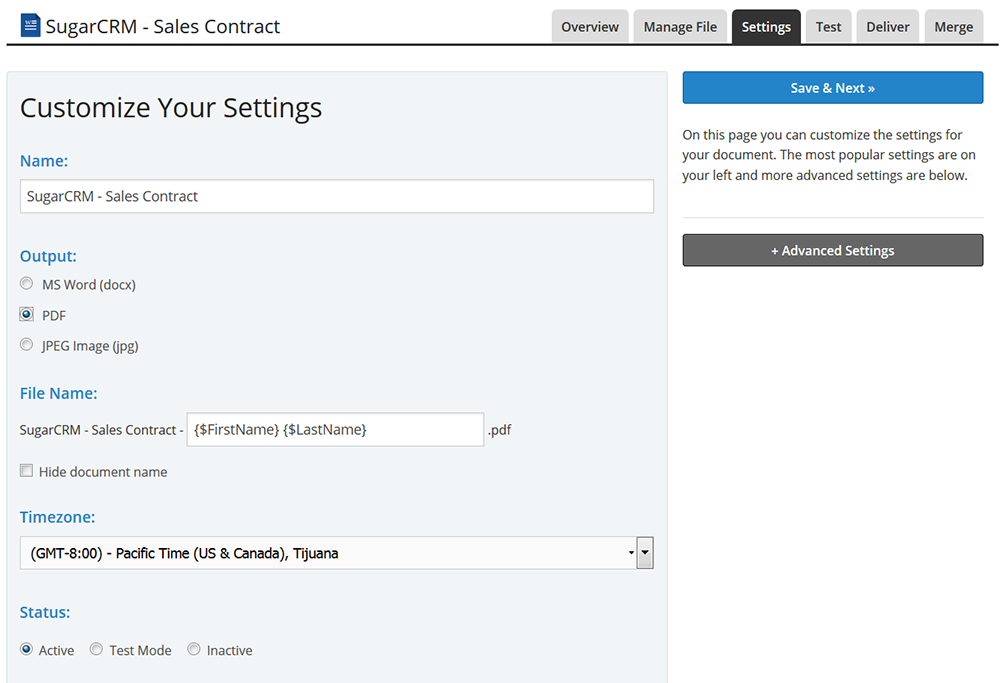This screenshot has width=1008, height=683.
Task: Expand the Advanced Settings section
Action: tap(832, 251)
